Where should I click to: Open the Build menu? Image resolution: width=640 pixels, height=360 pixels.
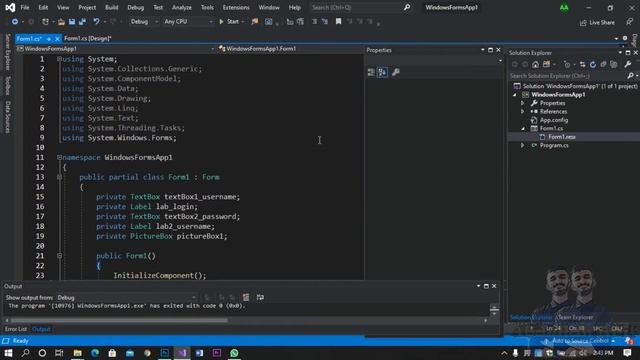pyautogui.click(x=111, y=7)
